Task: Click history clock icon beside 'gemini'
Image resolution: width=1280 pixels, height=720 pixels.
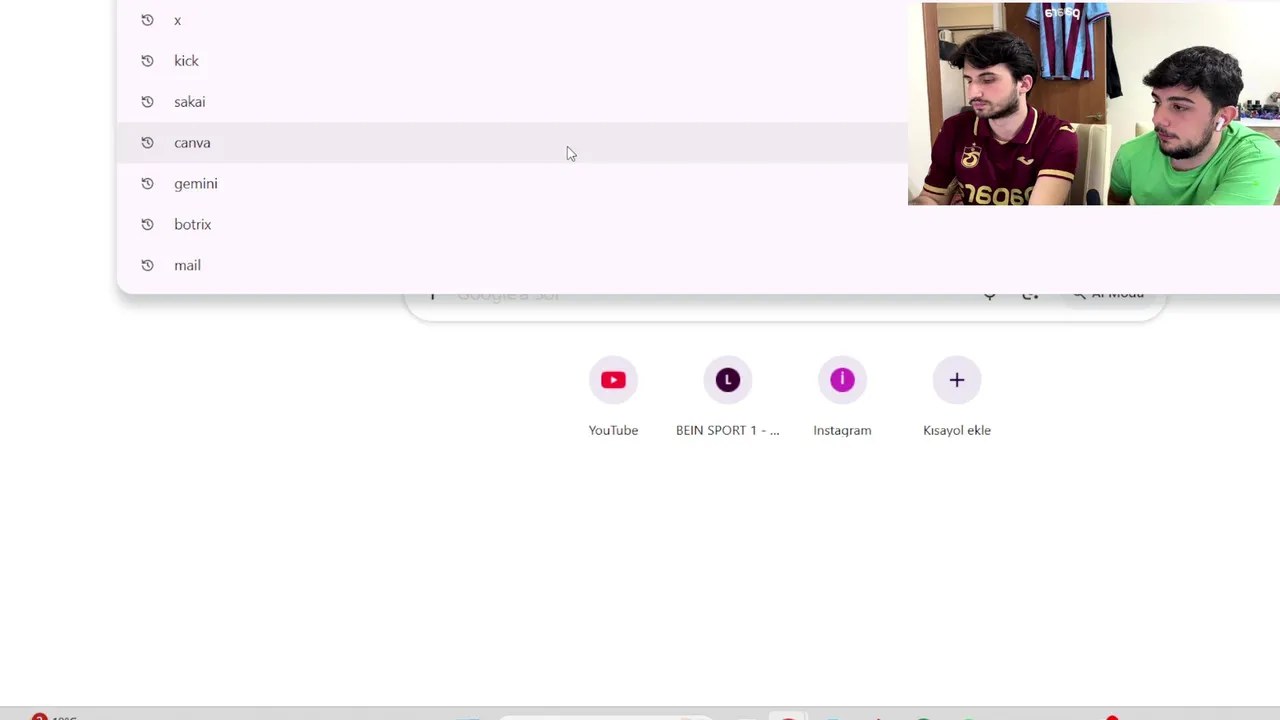Action: 147,184
